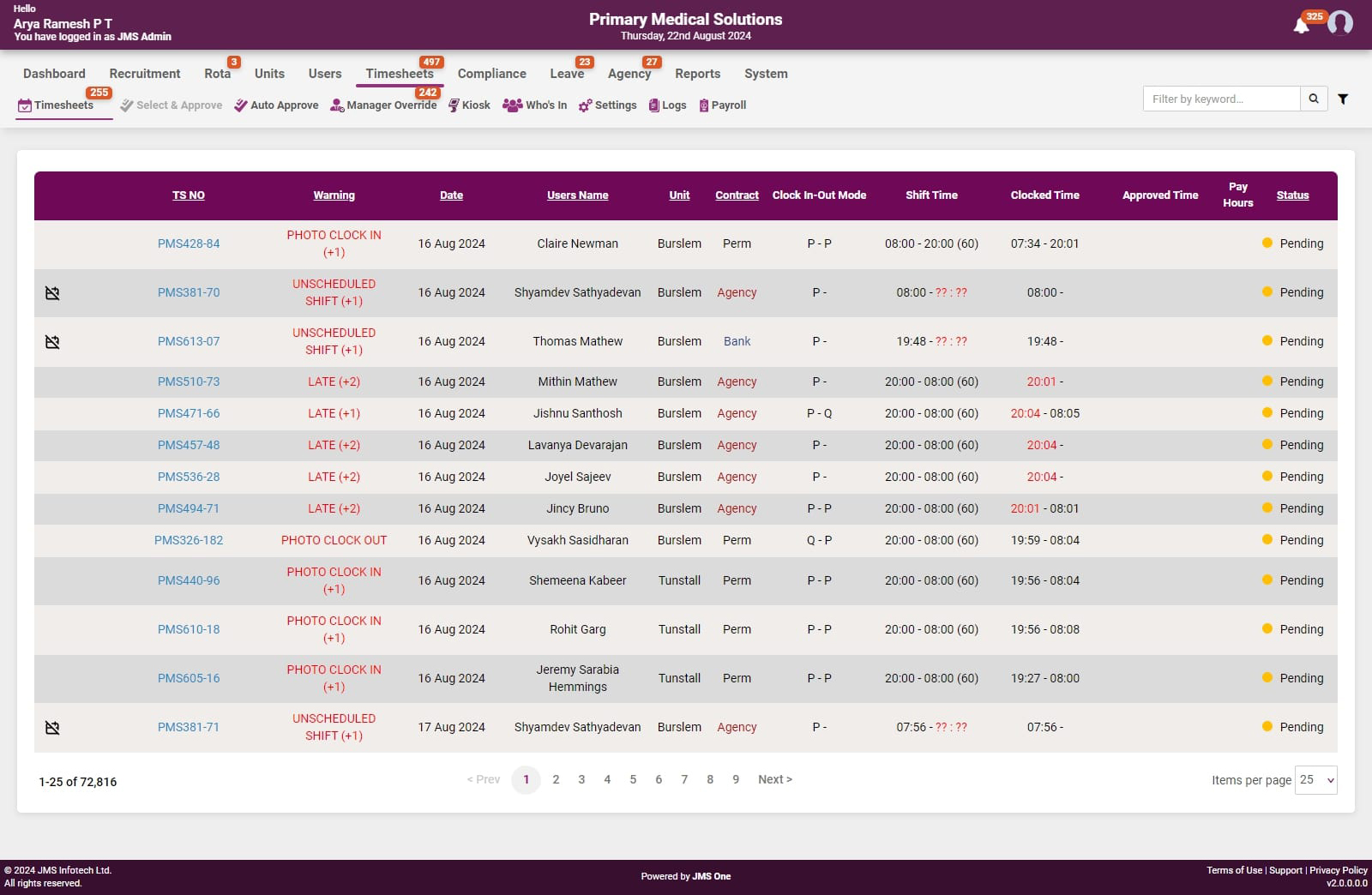Expand the Items per page dropdown
Viewport: 1372px width, 895px height.
pos(1315,780)
